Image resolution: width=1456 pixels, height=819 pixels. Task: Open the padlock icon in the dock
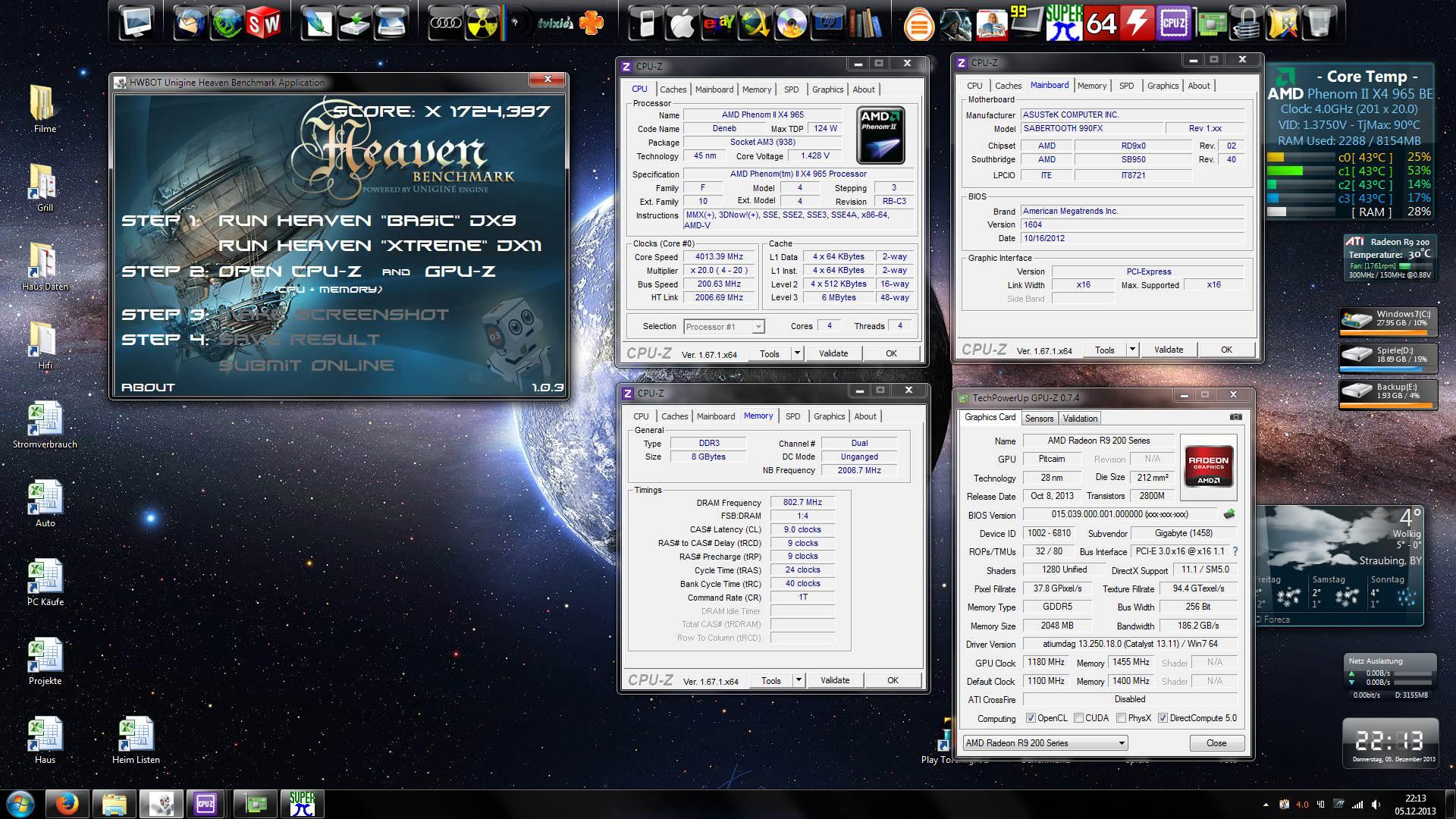point(1246,23)
